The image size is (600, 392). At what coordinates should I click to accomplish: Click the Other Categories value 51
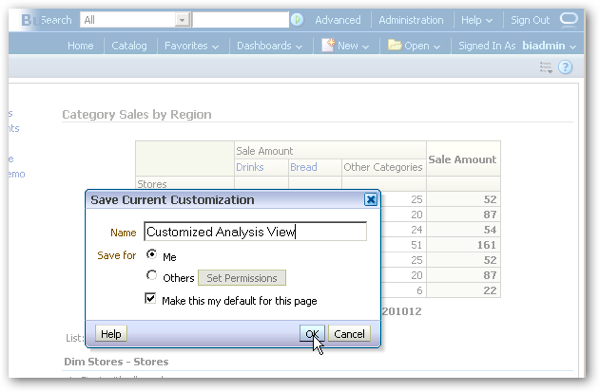416,245
